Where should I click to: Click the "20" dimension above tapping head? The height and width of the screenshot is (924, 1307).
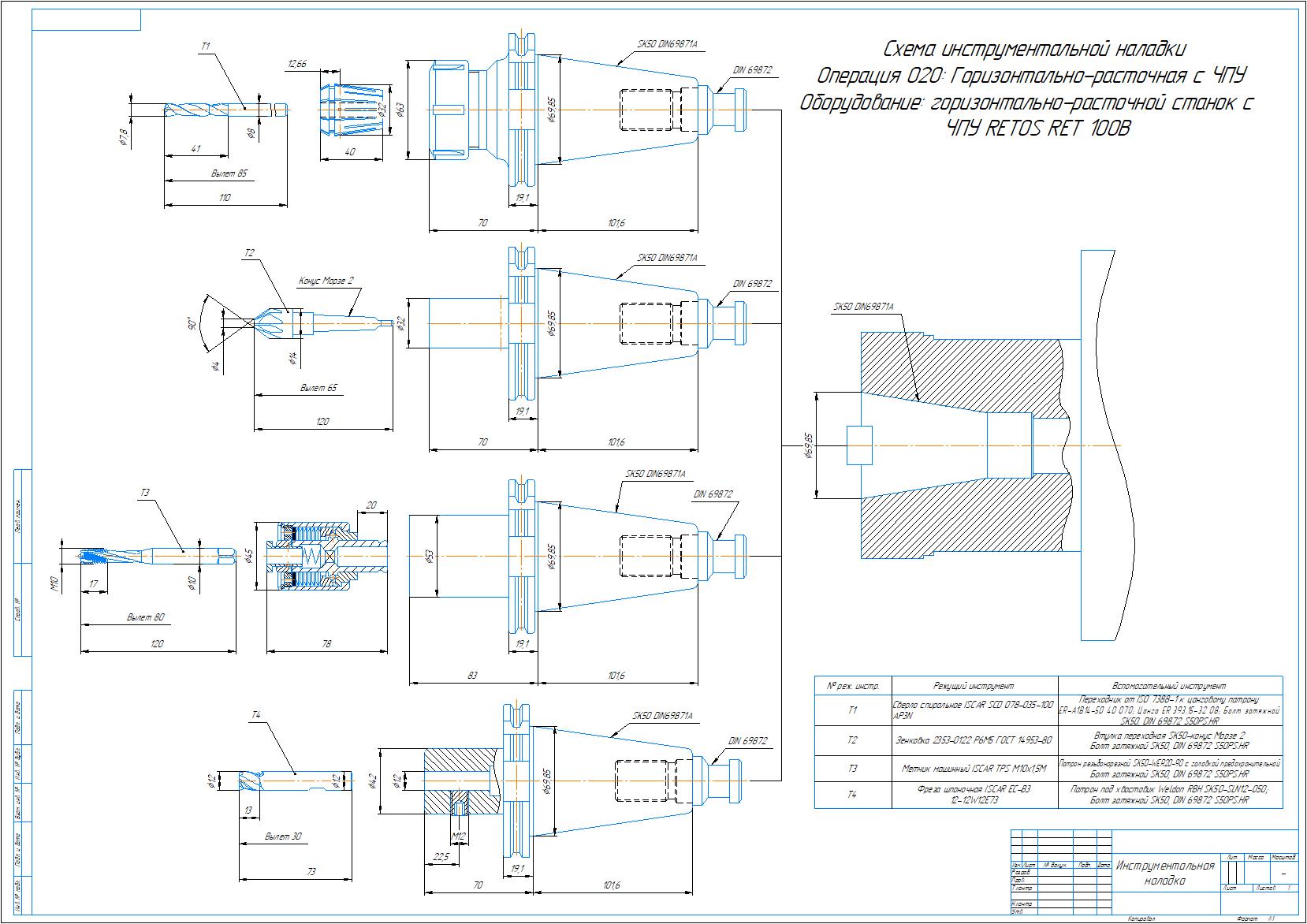tap(371, 505)
